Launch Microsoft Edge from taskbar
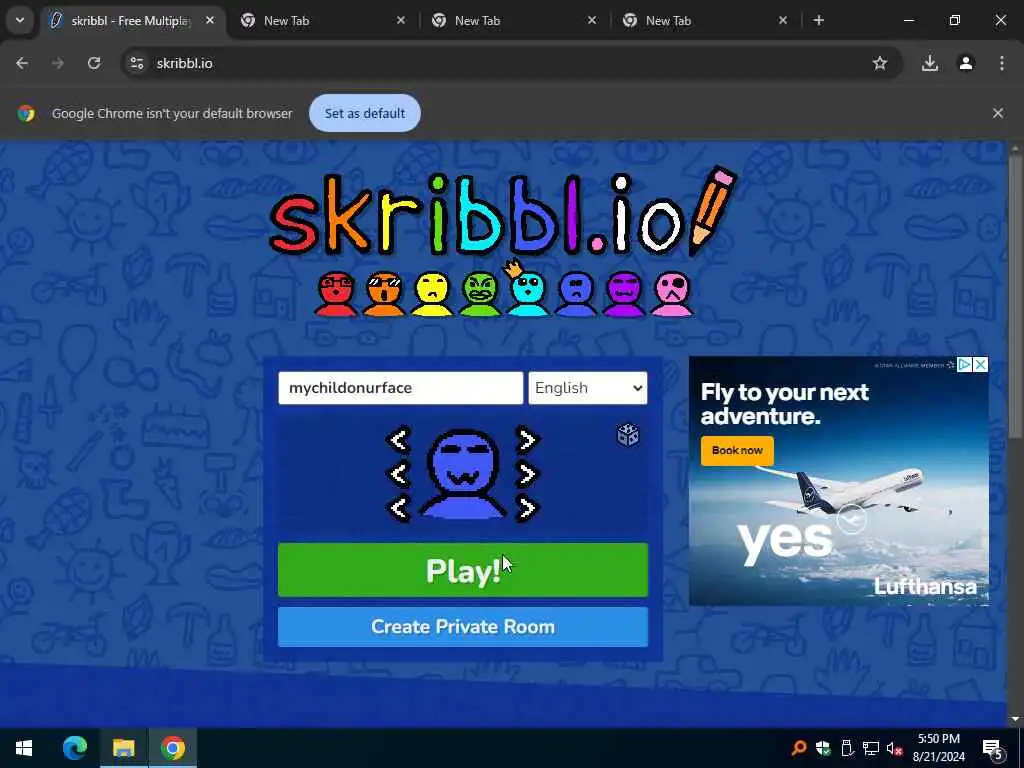The width and height of the screenshot is (1024, 768). [74, 748]
